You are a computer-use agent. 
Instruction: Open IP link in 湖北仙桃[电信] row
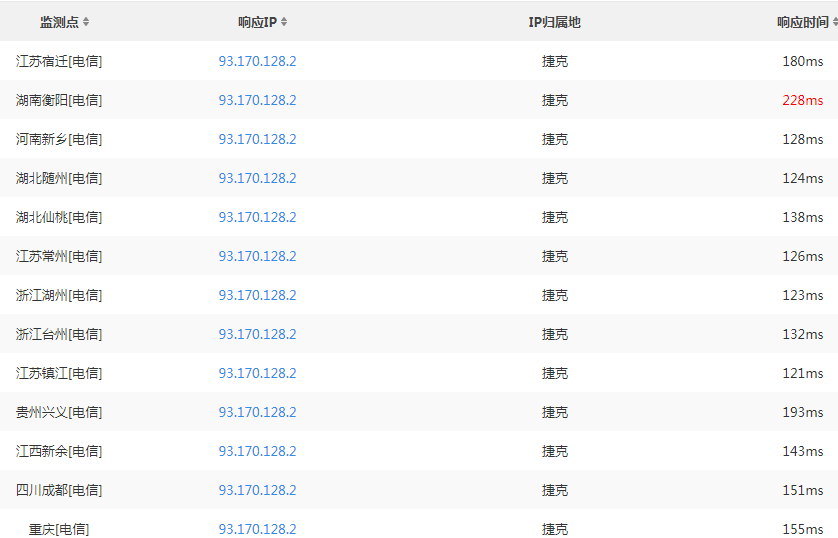click(257, 217)
